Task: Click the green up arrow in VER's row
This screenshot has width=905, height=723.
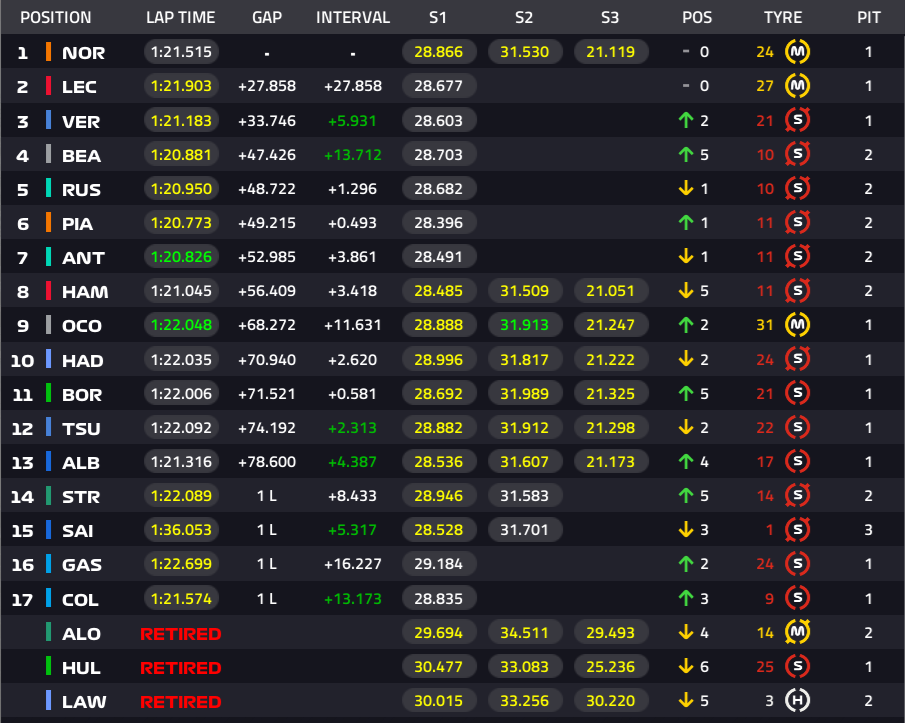Action: tap(686, 120)
